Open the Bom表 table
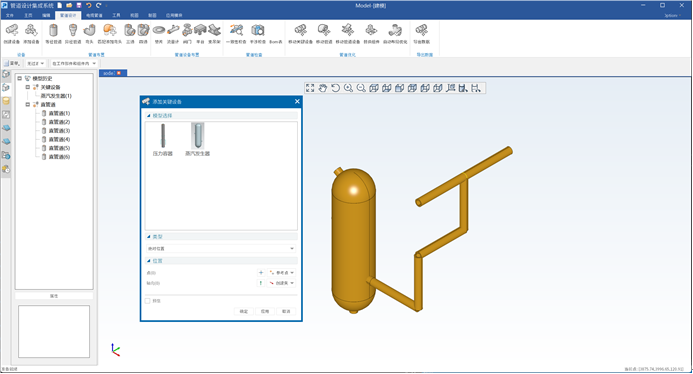This screenshot has height=374, width=693. click(x=275, y=42)
